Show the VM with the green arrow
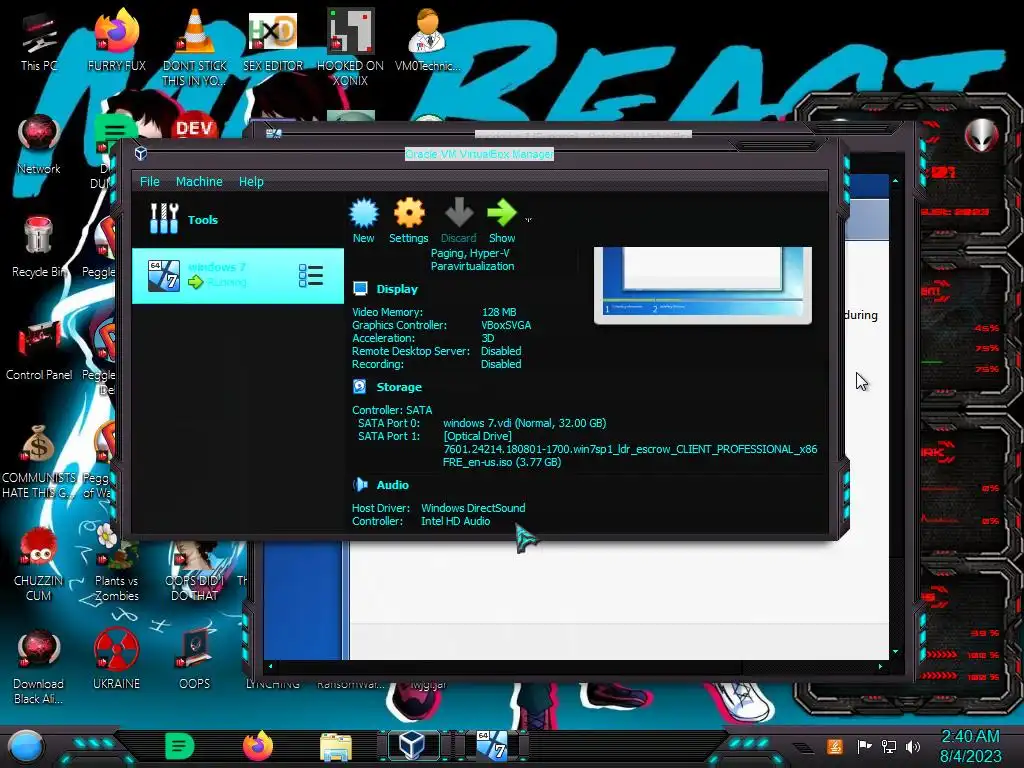The height and width of the screenshot is (768, 1024). click(502, 213)
